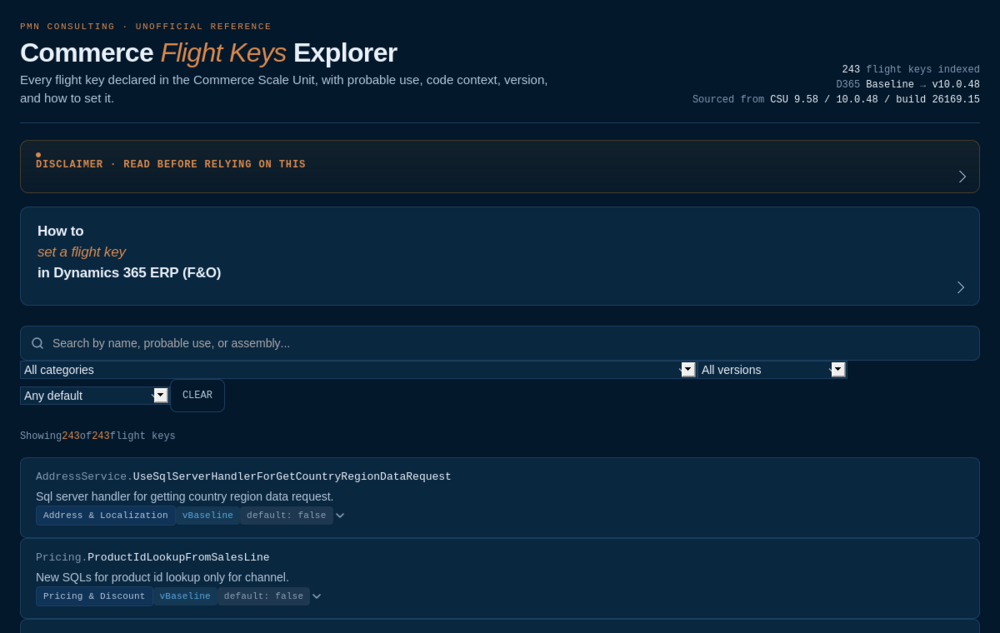The height and width of the screenshot is (633, 1000).
Task: Focus the Search by name input field
Action: pos(499,343)
